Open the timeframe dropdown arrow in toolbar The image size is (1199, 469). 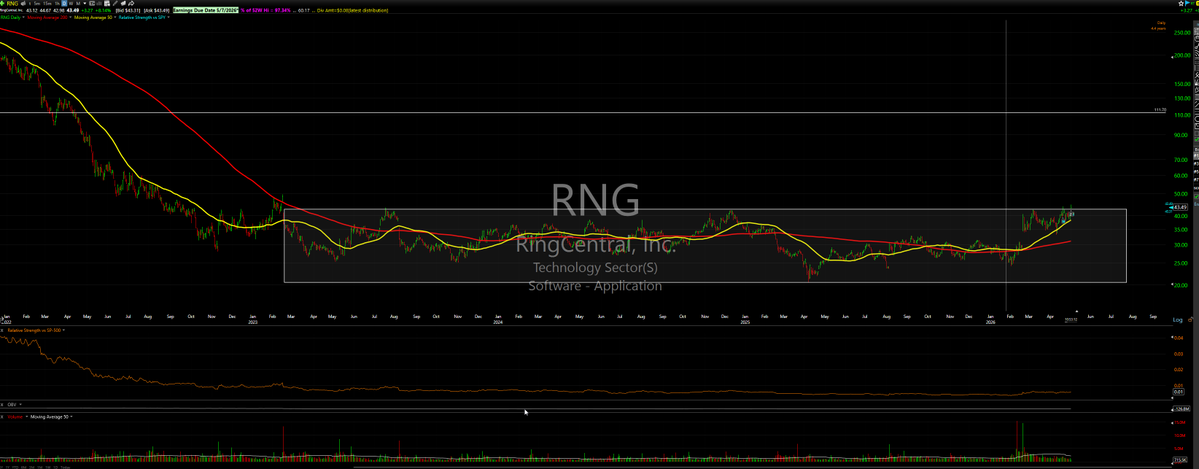click(x=84, y=3)
